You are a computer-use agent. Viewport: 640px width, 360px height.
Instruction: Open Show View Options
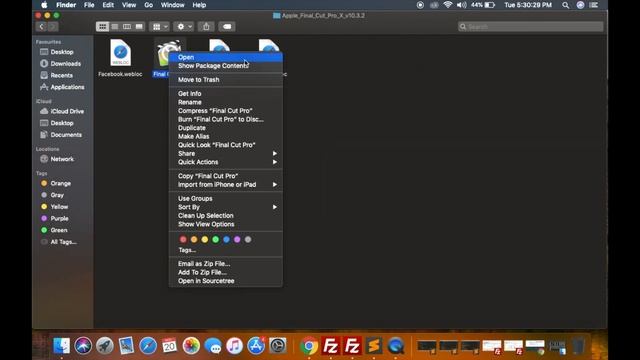tap(226, 224)
